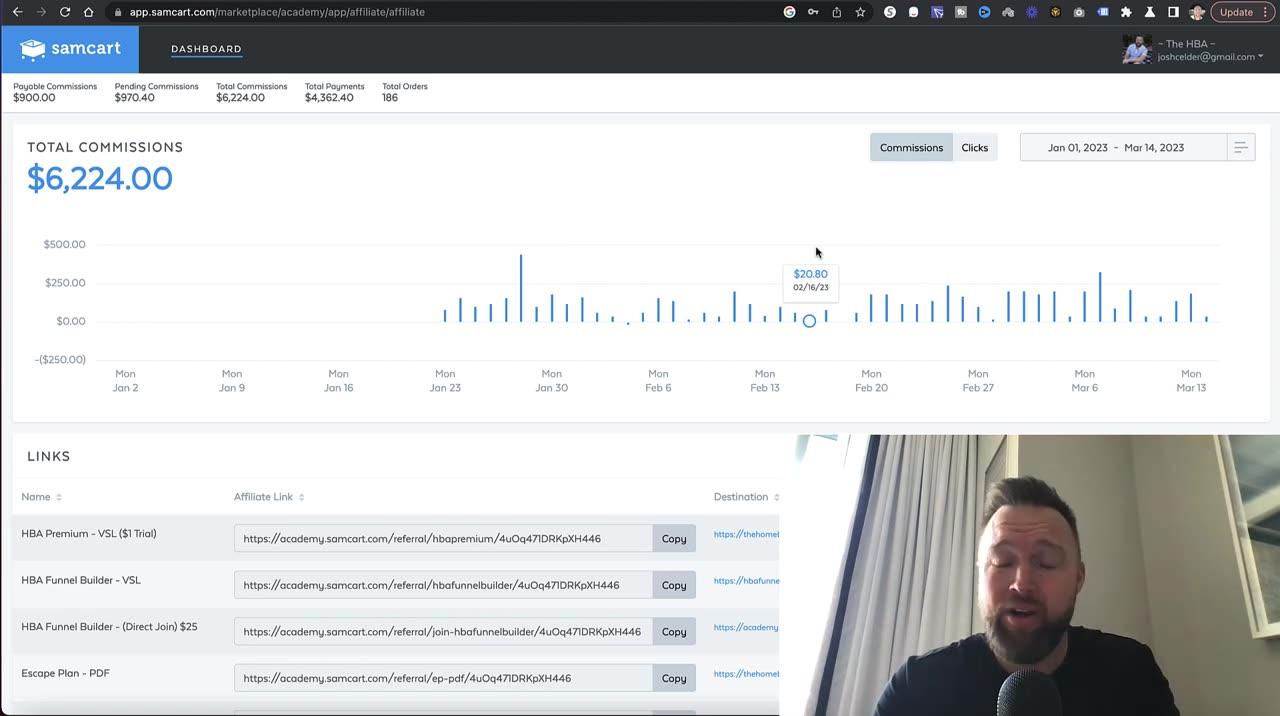Click the Google icon in the address bar
Screen dimensions: 1280x716
tap(789, 12)
